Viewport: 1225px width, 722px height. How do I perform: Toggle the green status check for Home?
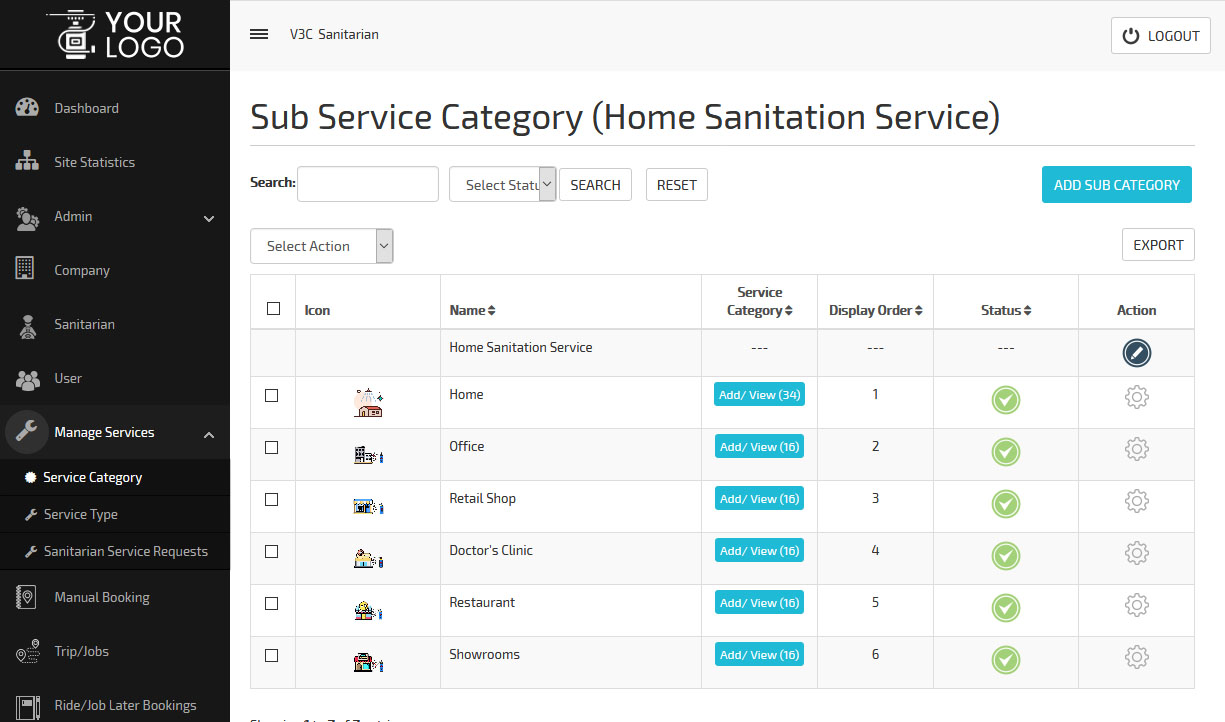pyautogui.click(x=1005, y=400)
